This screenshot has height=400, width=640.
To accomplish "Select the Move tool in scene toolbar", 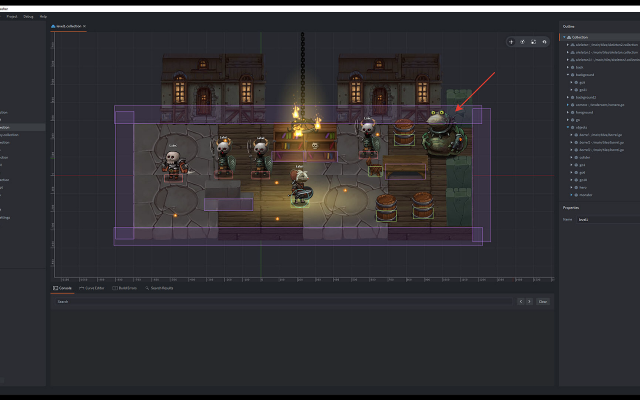I will point(511,42).
